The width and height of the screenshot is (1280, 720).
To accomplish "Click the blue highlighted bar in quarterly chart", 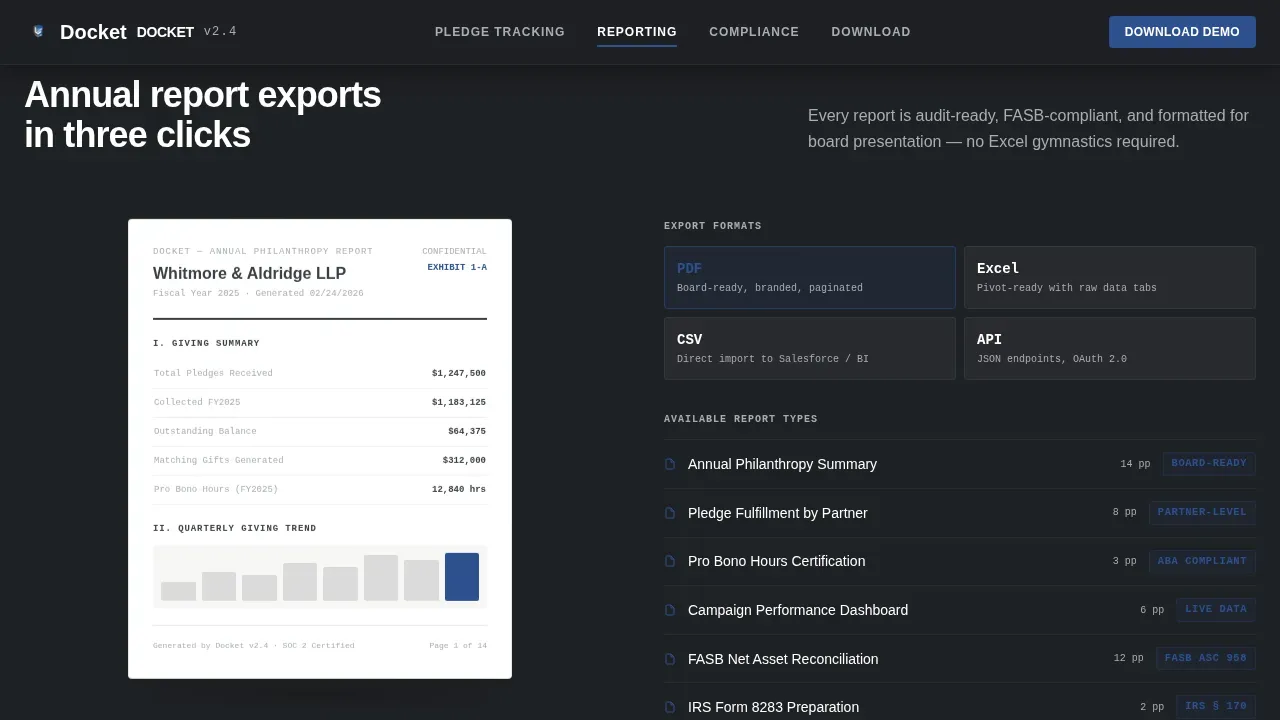I will [462, 577].
